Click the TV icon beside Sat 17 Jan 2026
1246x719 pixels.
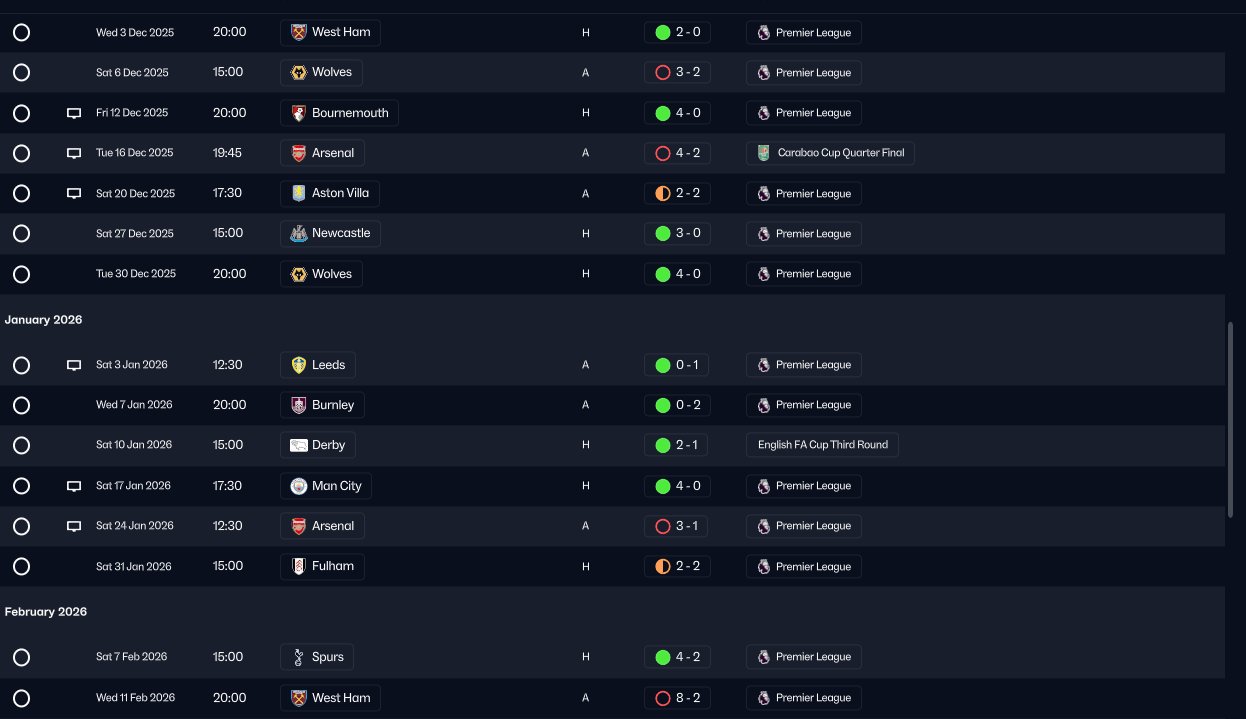(x=73, y=486)
